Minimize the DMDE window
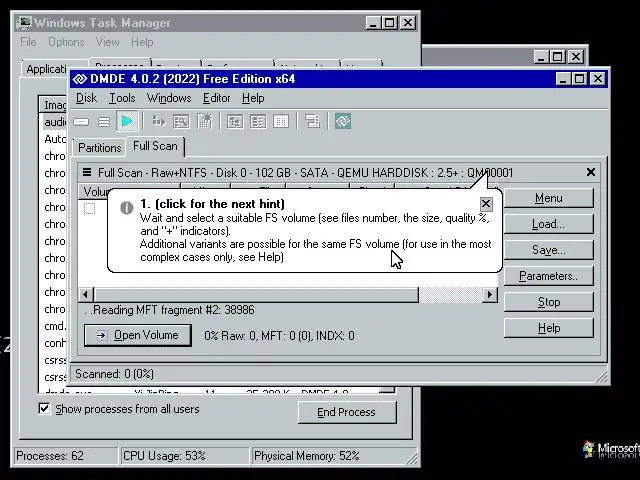This screenshot has height=480, width=640. click(x=563, y=79)
